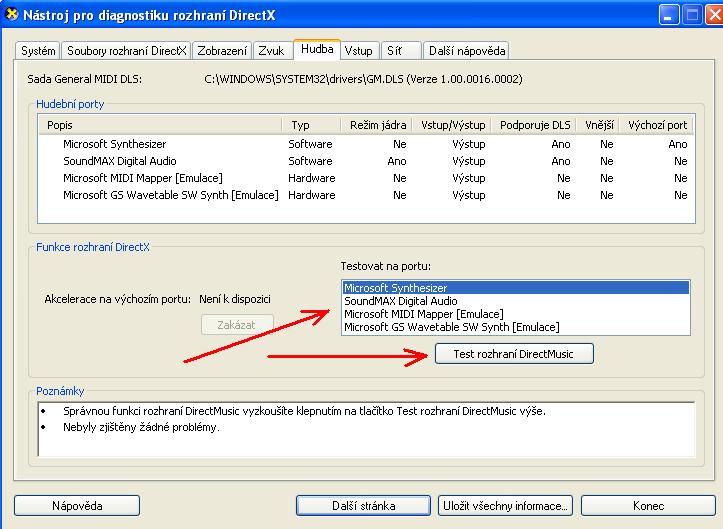Viewport: 723px width, 529px height.
Task: Select Microsoft GS Wavetable SW Synth ports row
Action: [x=366, y=195]
